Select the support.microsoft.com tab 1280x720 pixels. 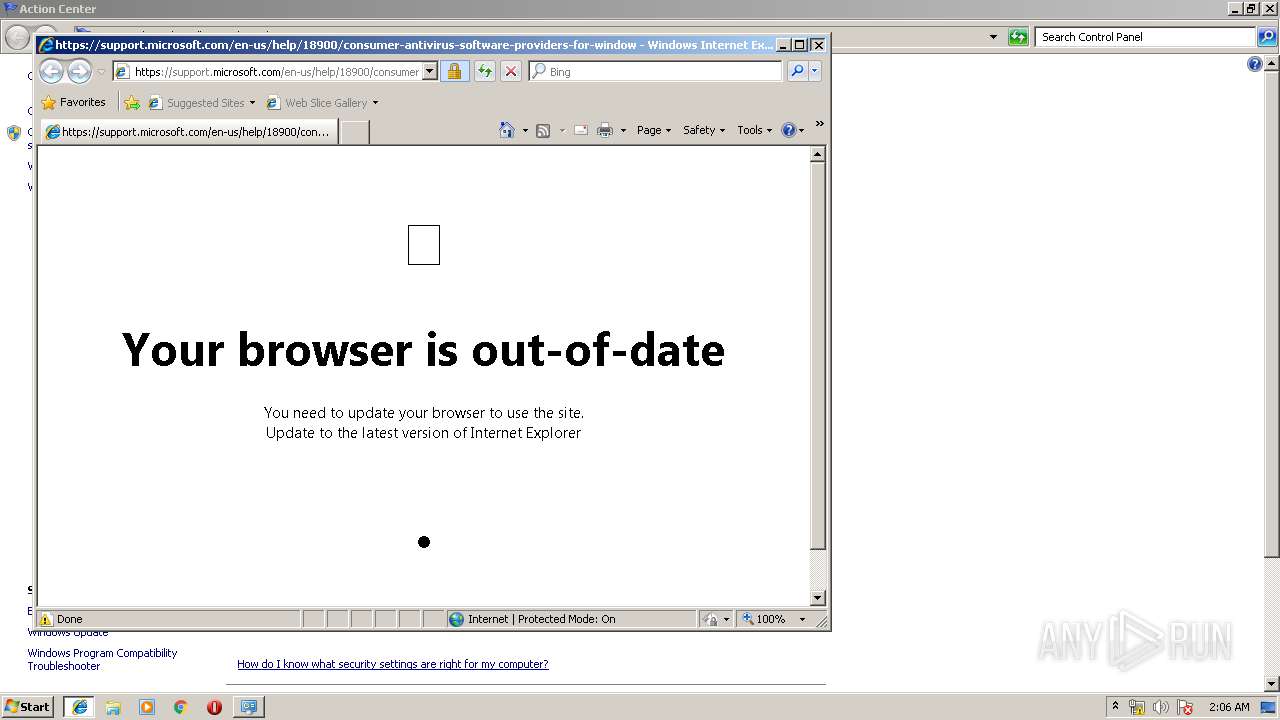click(188, 131)
